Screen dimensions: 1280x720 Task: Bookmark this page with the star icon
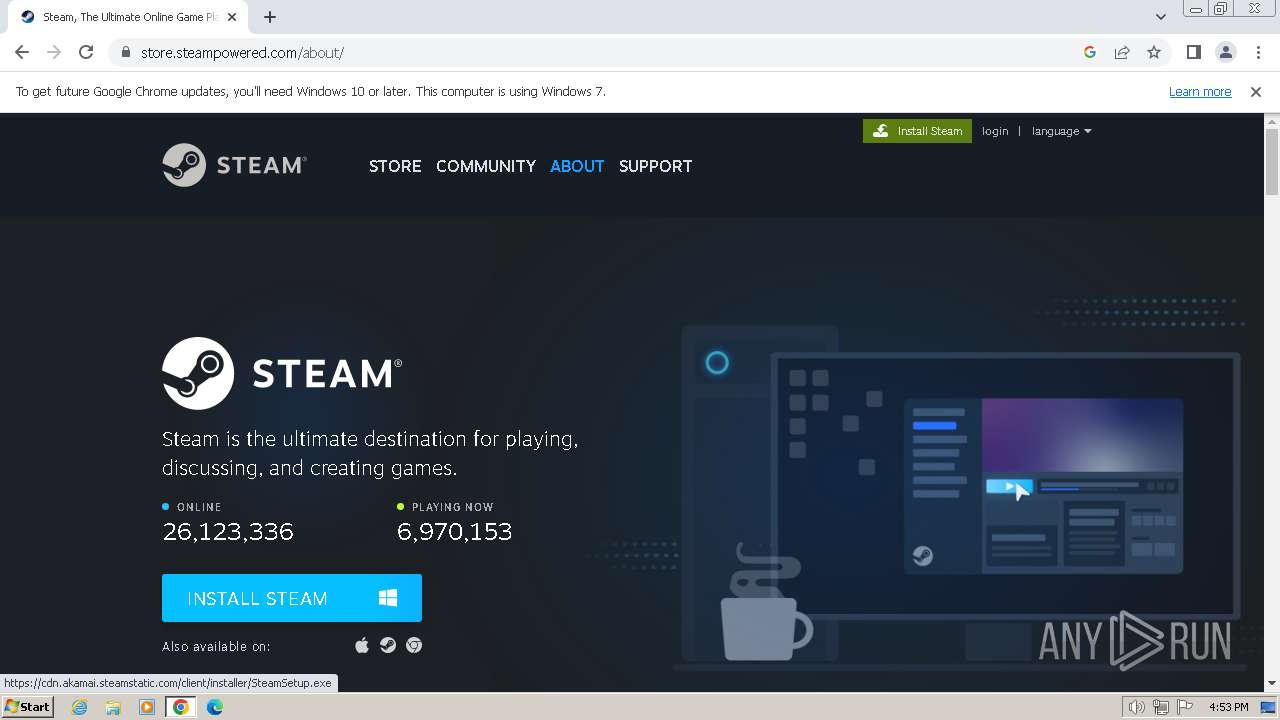[1154, 52]
